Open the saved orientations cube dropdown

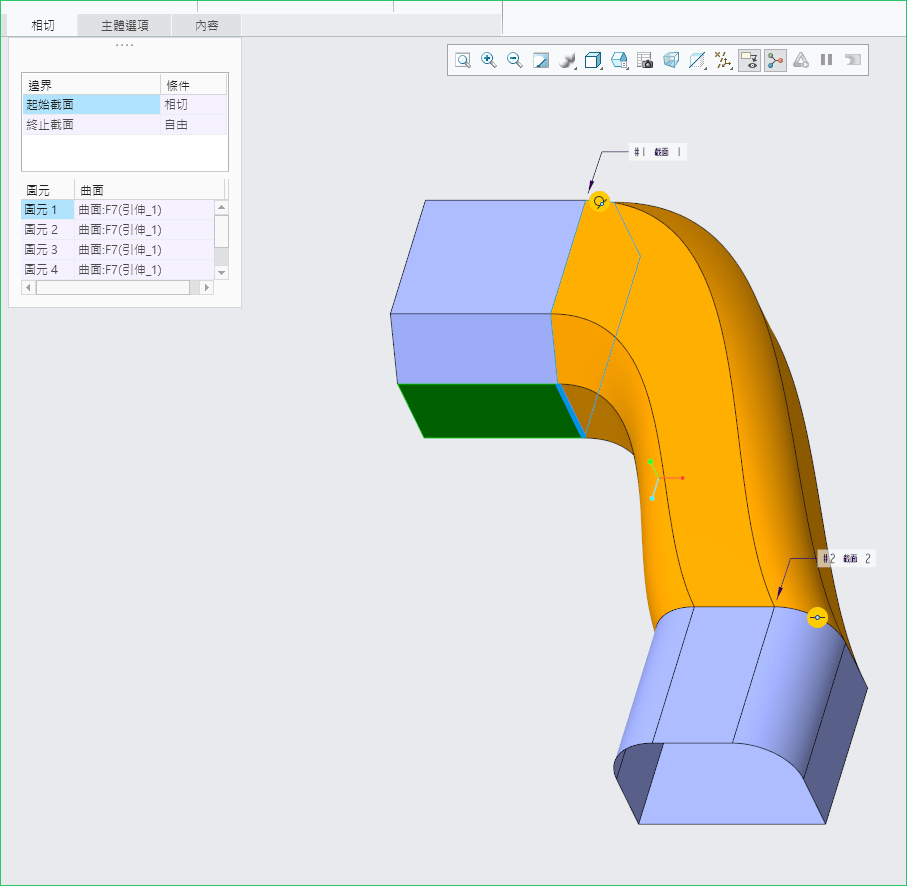pyautogui.click(x=593, y=60)
